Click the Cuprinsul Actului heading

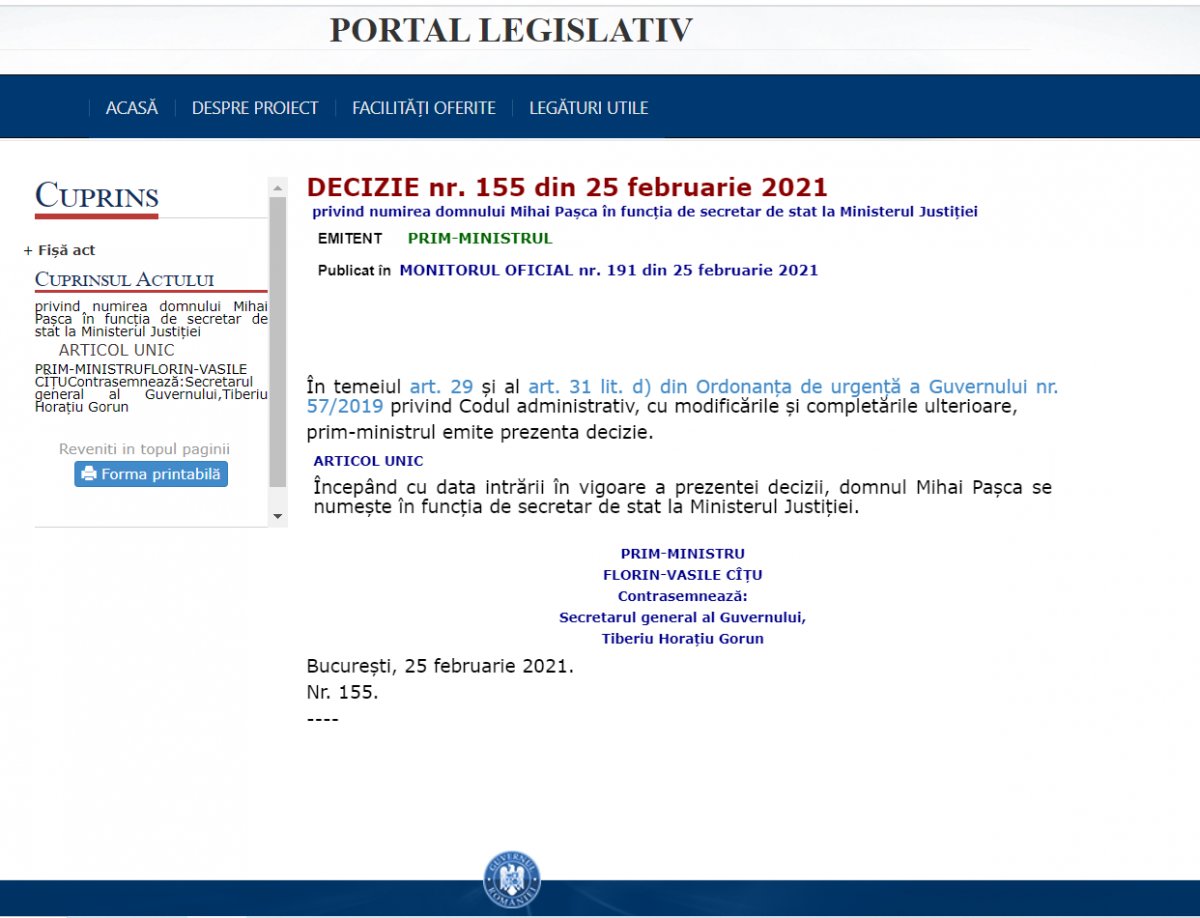coord(125,280)
